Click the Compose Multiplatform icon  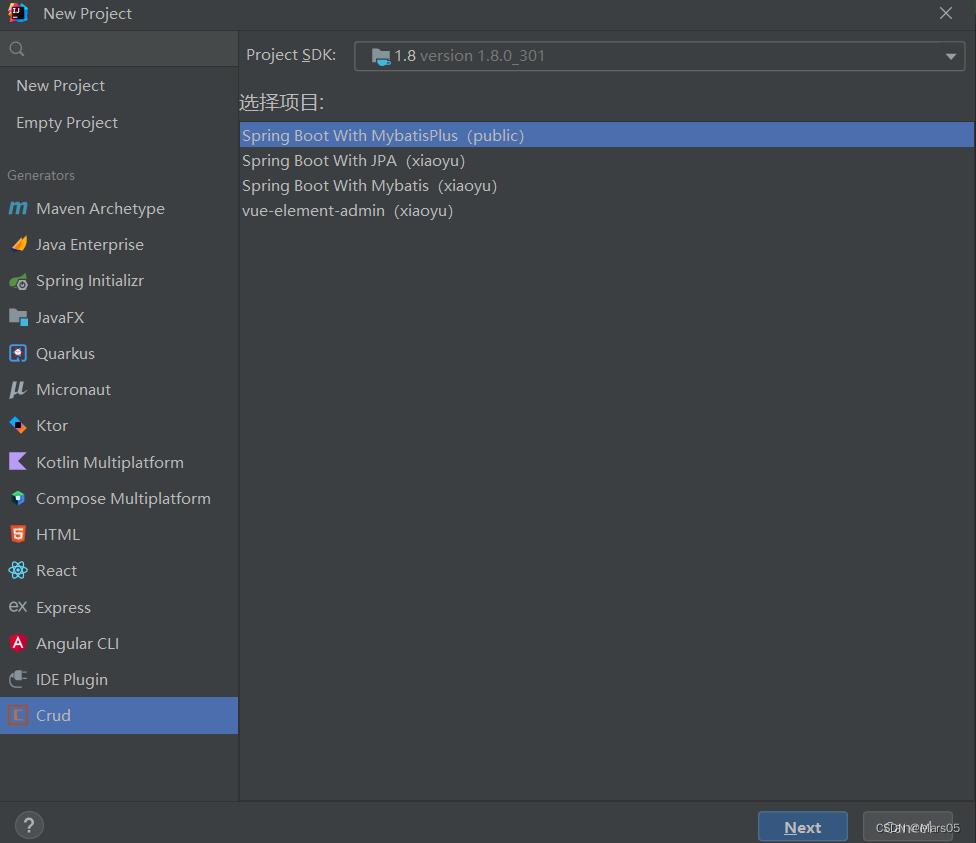pyautogui.click(x=18, y=498)
